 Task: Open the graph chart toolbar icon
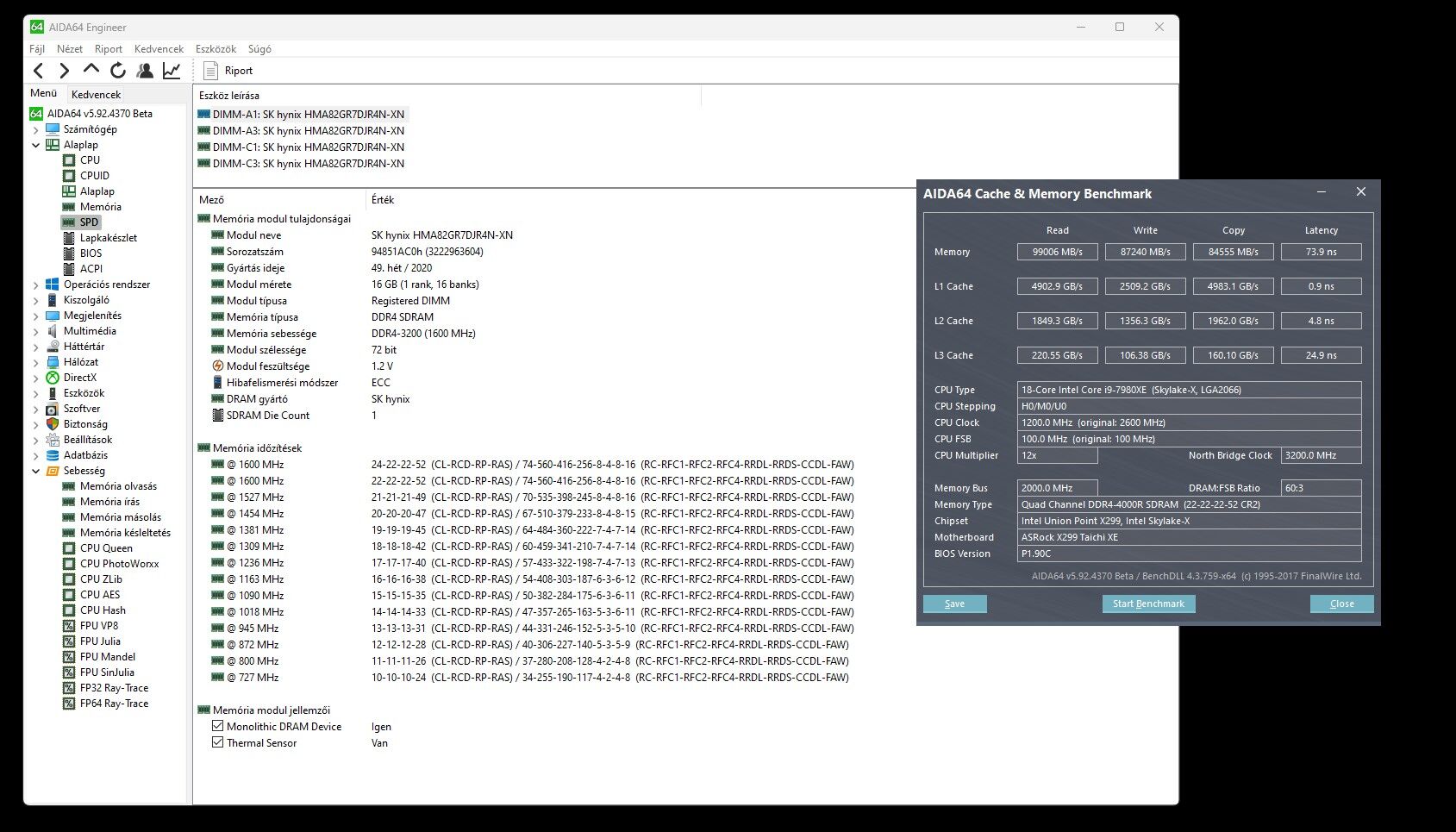[x=172, y=71]
